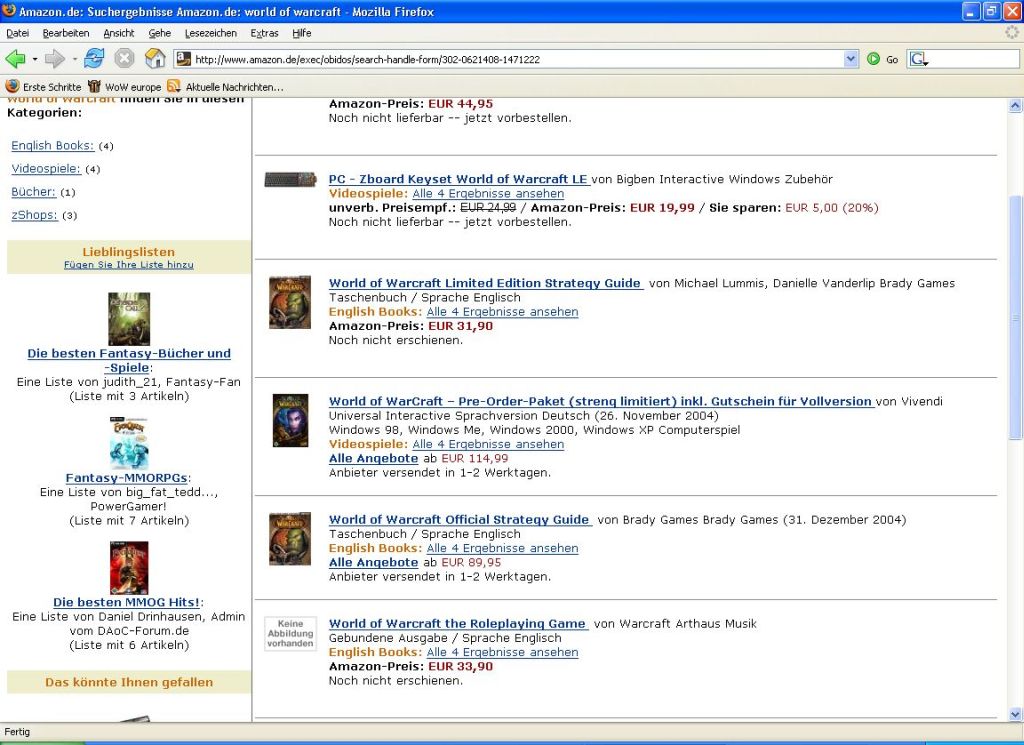Click the Amazon favicon in address bar
1024x745 pixels.
tap(184, 59)
